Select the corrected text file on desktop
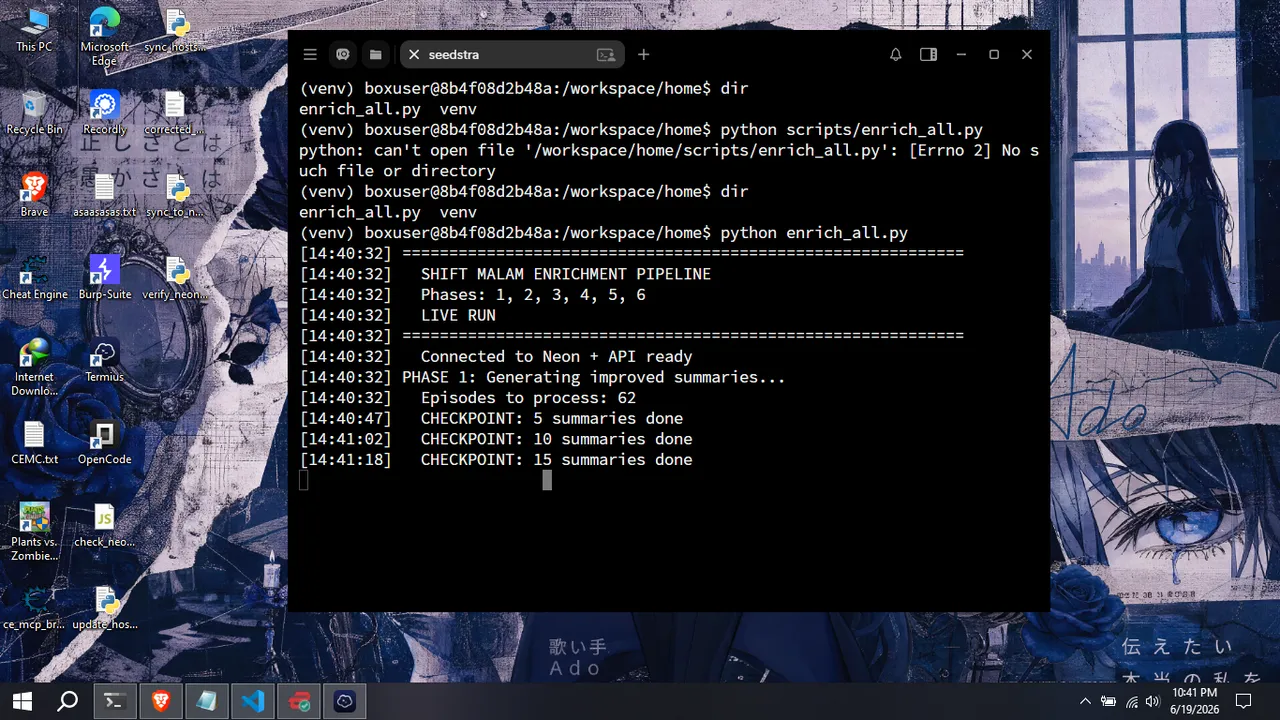 tap(175, 113)
